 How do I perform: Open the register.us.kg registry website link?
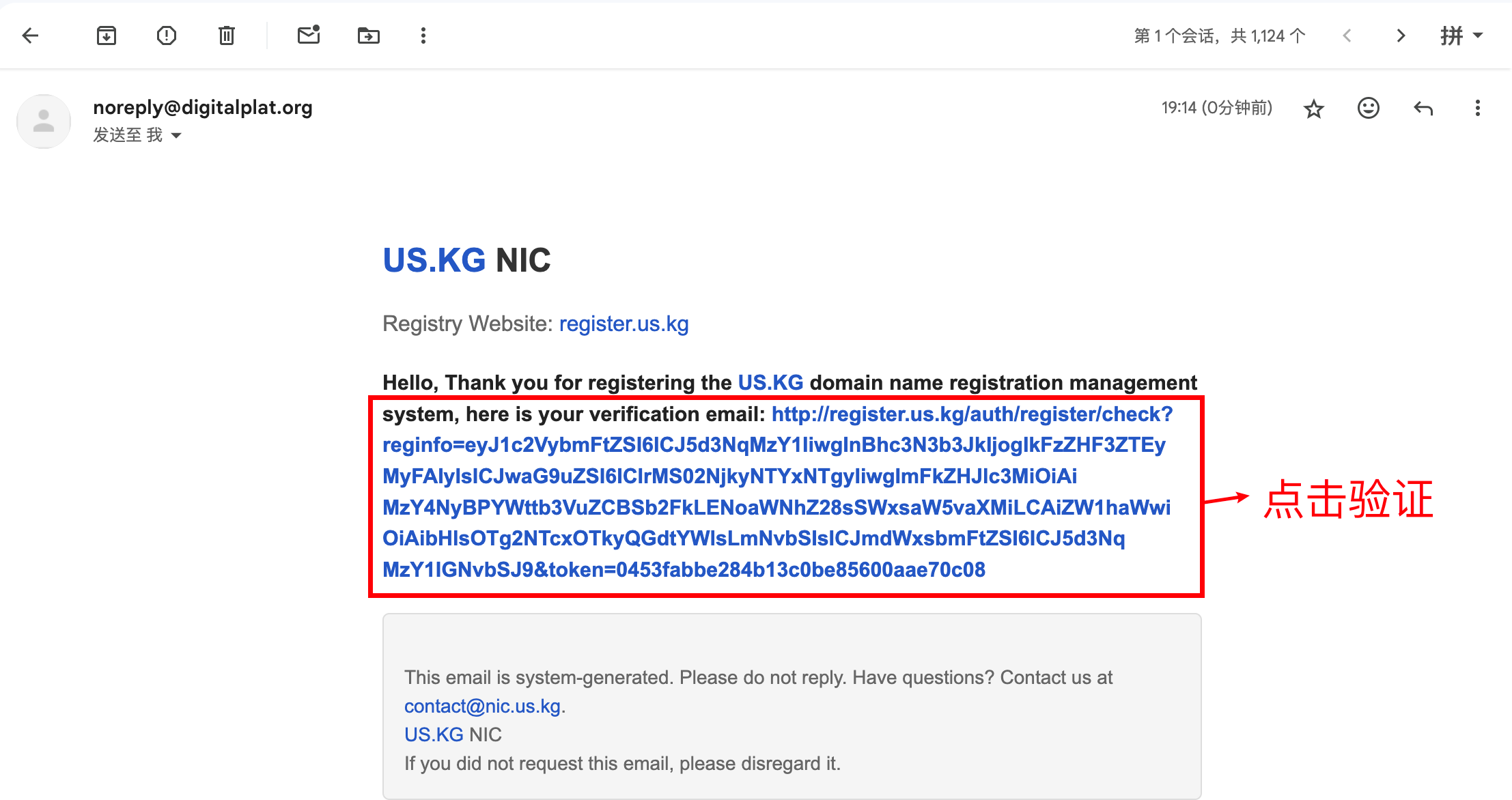click(x=624, y=324)
